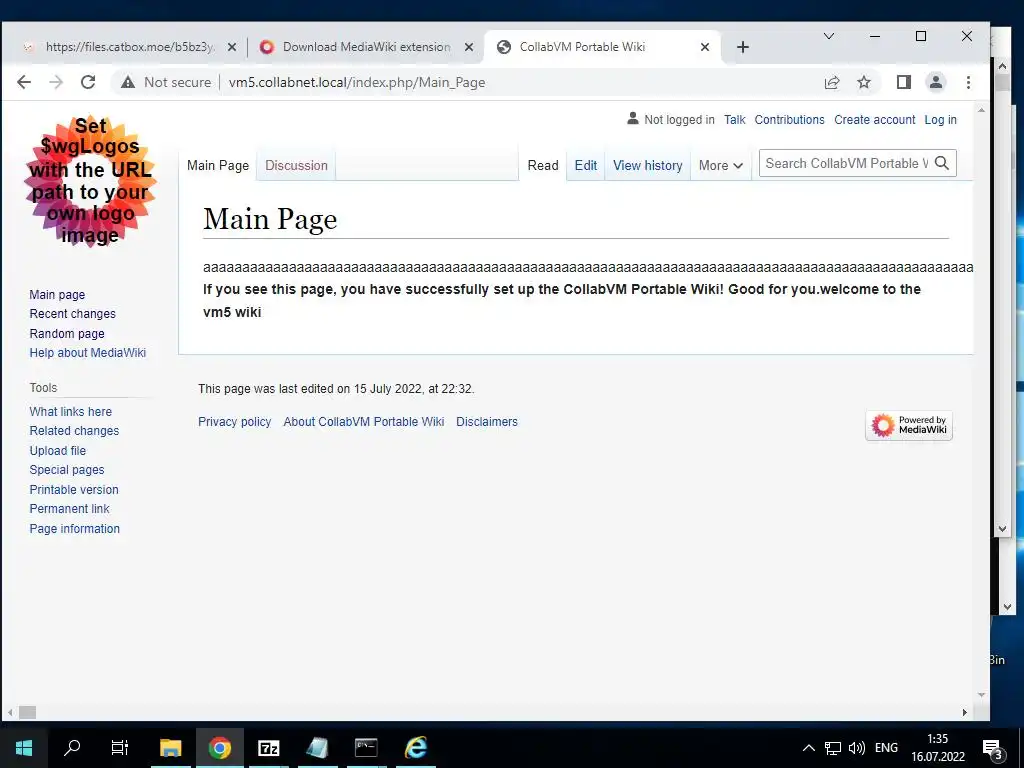Go to Main page in sidebar
1024x768 pixels.
pos(57,295)
